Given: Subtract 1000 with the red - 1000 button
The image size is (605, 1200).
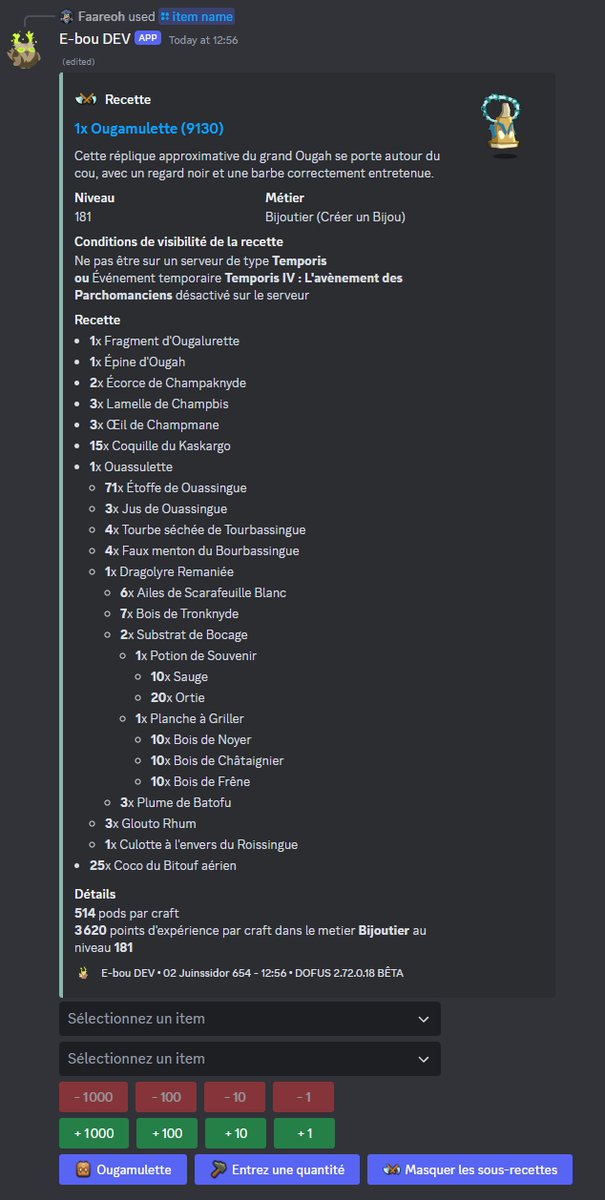Looking at the screenshot, I should (x=94, y=1097).
